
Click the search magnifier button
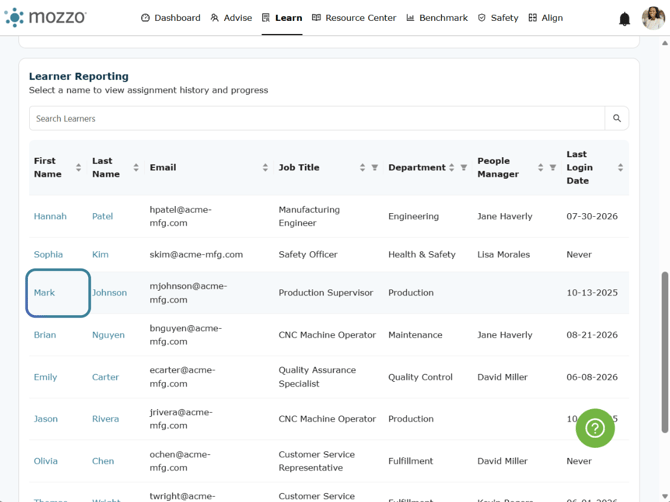point(617,118)
